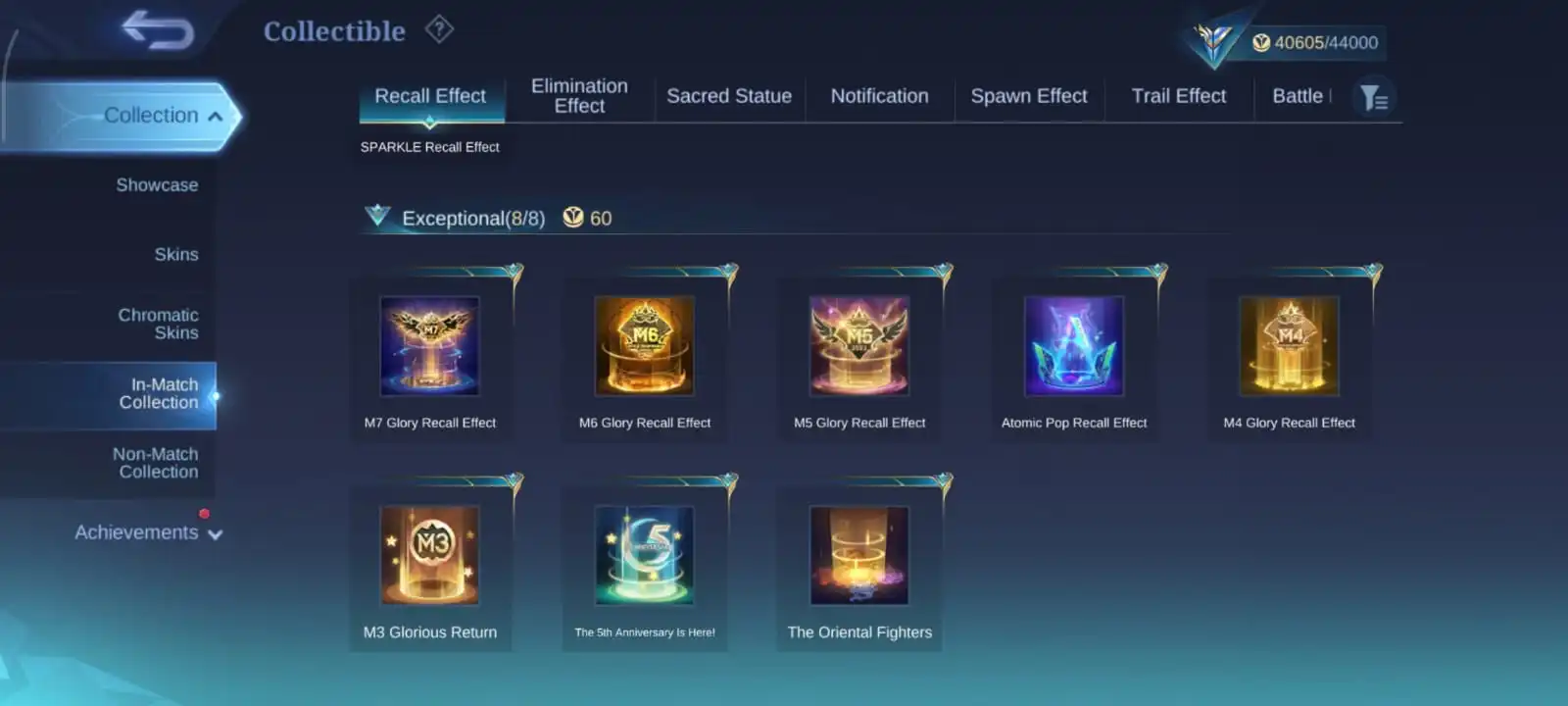Image resolution: width=1568 pixels, height=706 pixels.
Task: Open the Showcase sidebar item
Action: (x=157, y=185)
